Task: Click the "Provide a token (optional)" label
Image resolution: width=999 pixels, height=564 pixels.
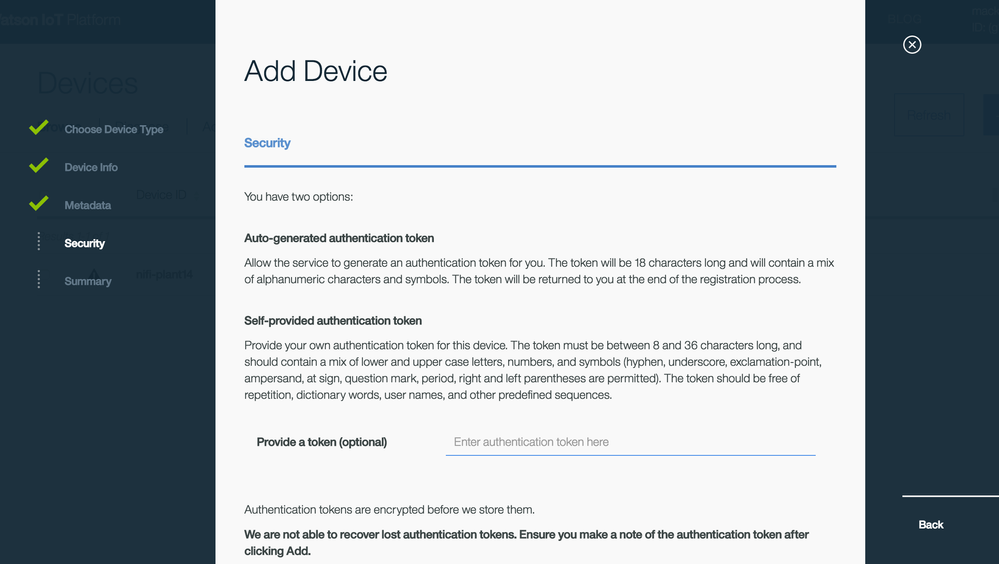Action: click(x=322, y=442)
